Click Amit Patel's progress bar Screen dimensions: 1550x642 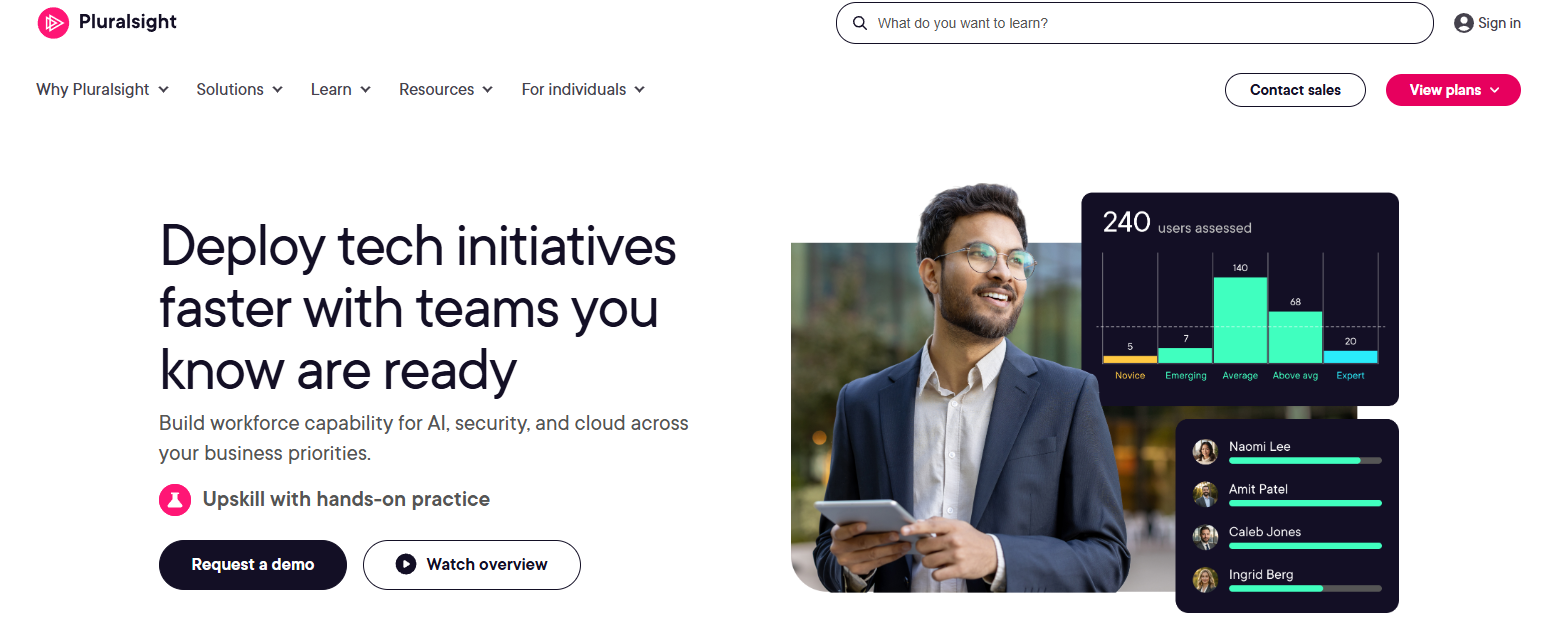click(1305, 503)
